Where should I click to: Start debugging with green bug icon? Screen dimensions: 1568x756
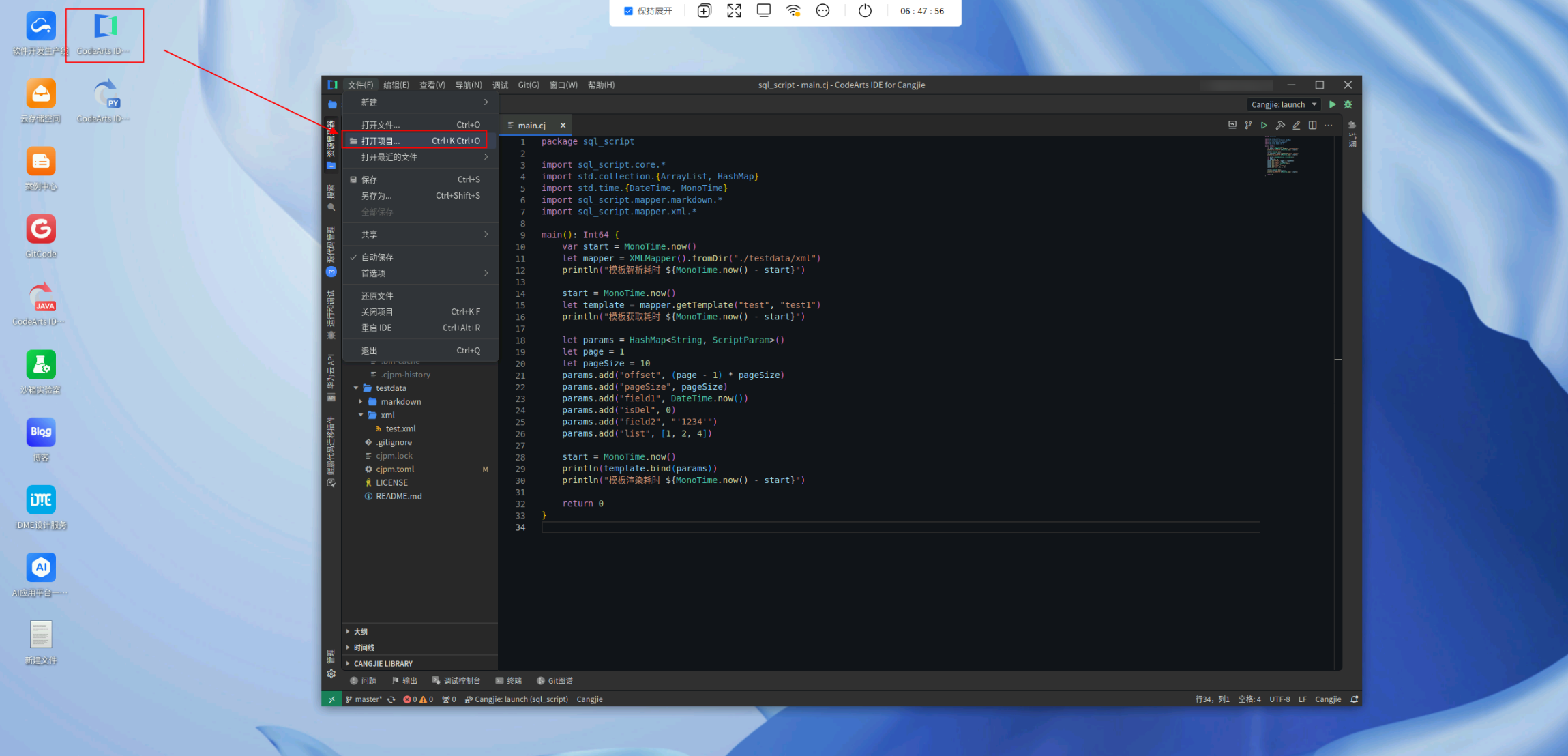tap(1348, 104)
